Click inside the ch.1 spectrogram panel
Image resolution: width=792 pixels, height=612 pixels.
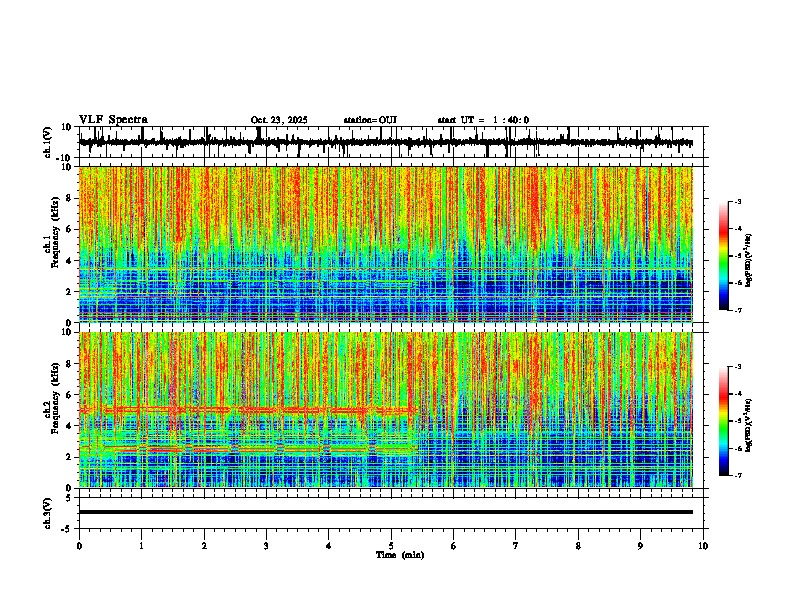click(386, 244)
